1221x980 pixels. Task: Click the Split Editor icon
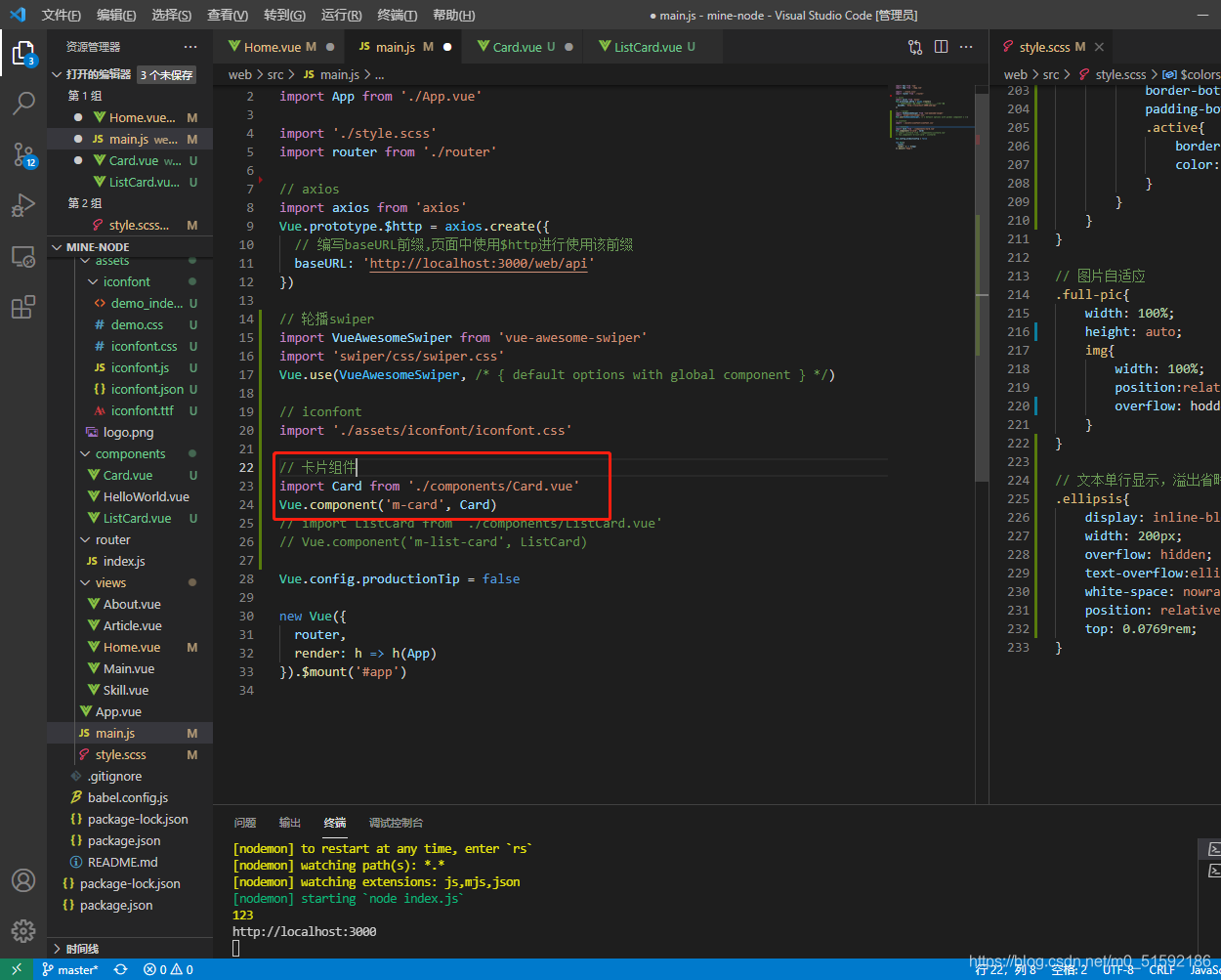[x=941, y=47]
